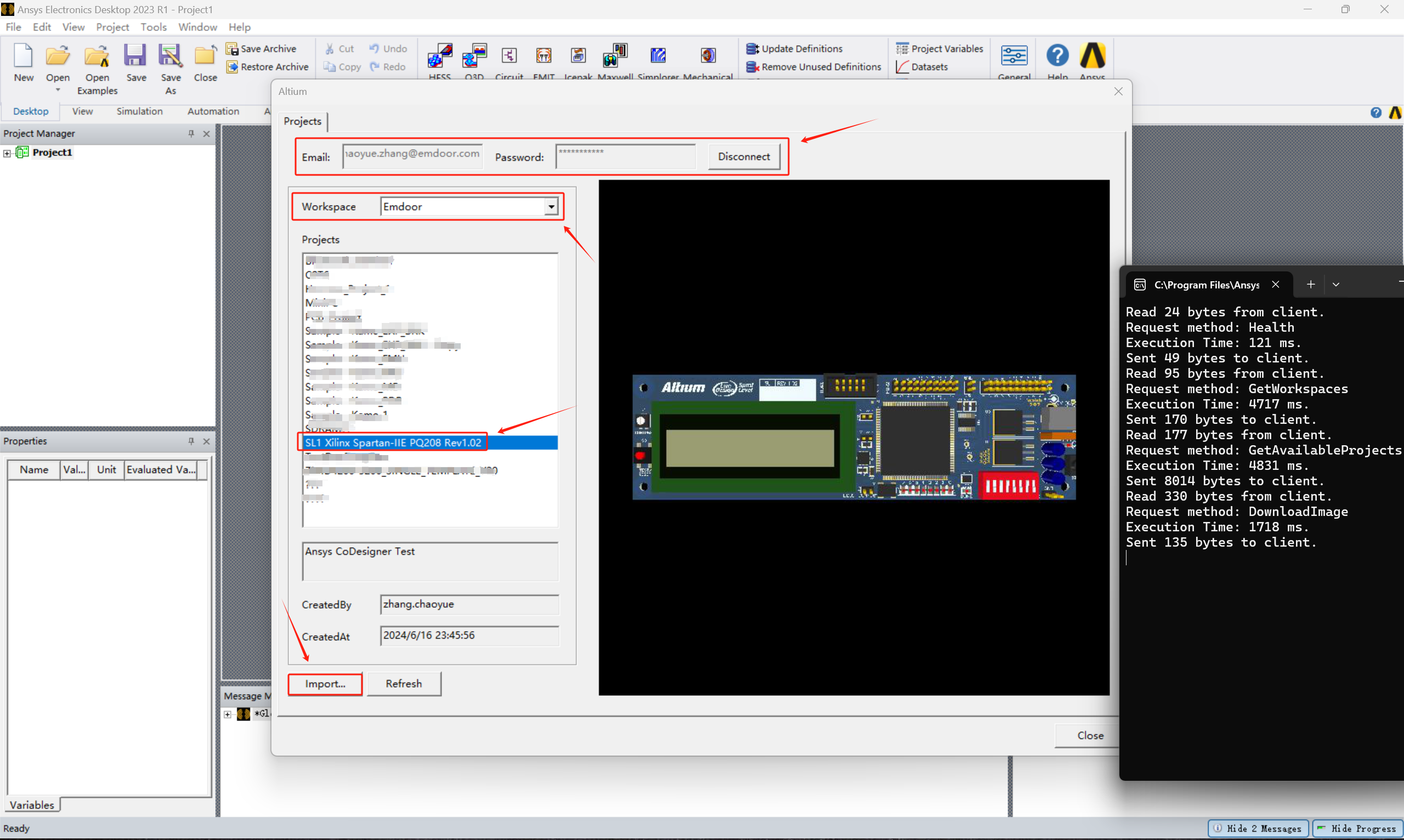Click the Mechanical design icon

pyautogui.click(x=707, y=56)
